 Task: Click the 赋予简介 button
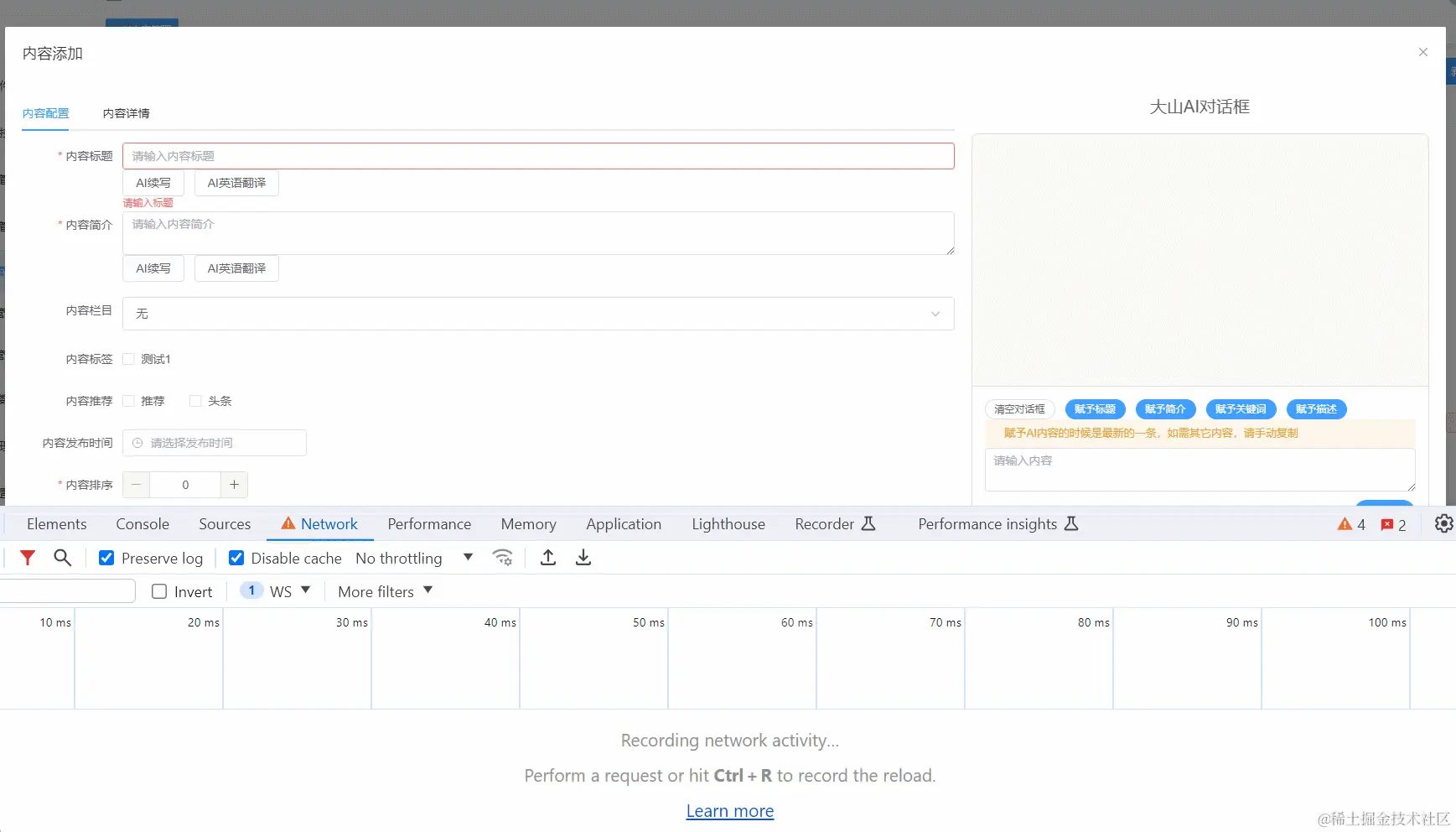[x=1165, y=409]
